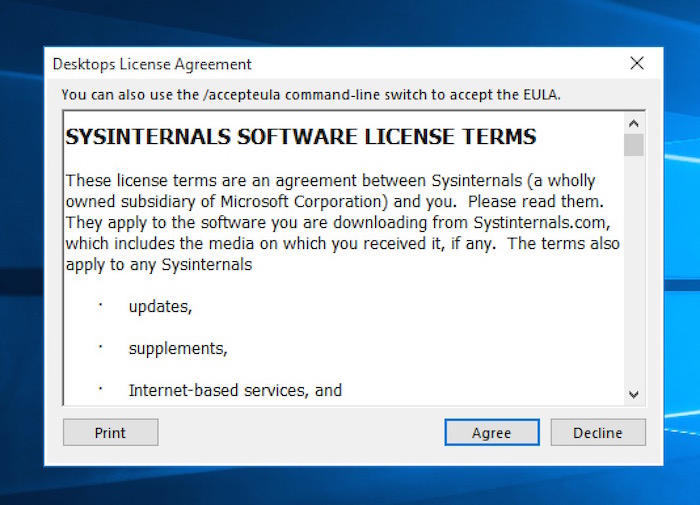Click the "updates," bullet item

[x=160, y=307]
